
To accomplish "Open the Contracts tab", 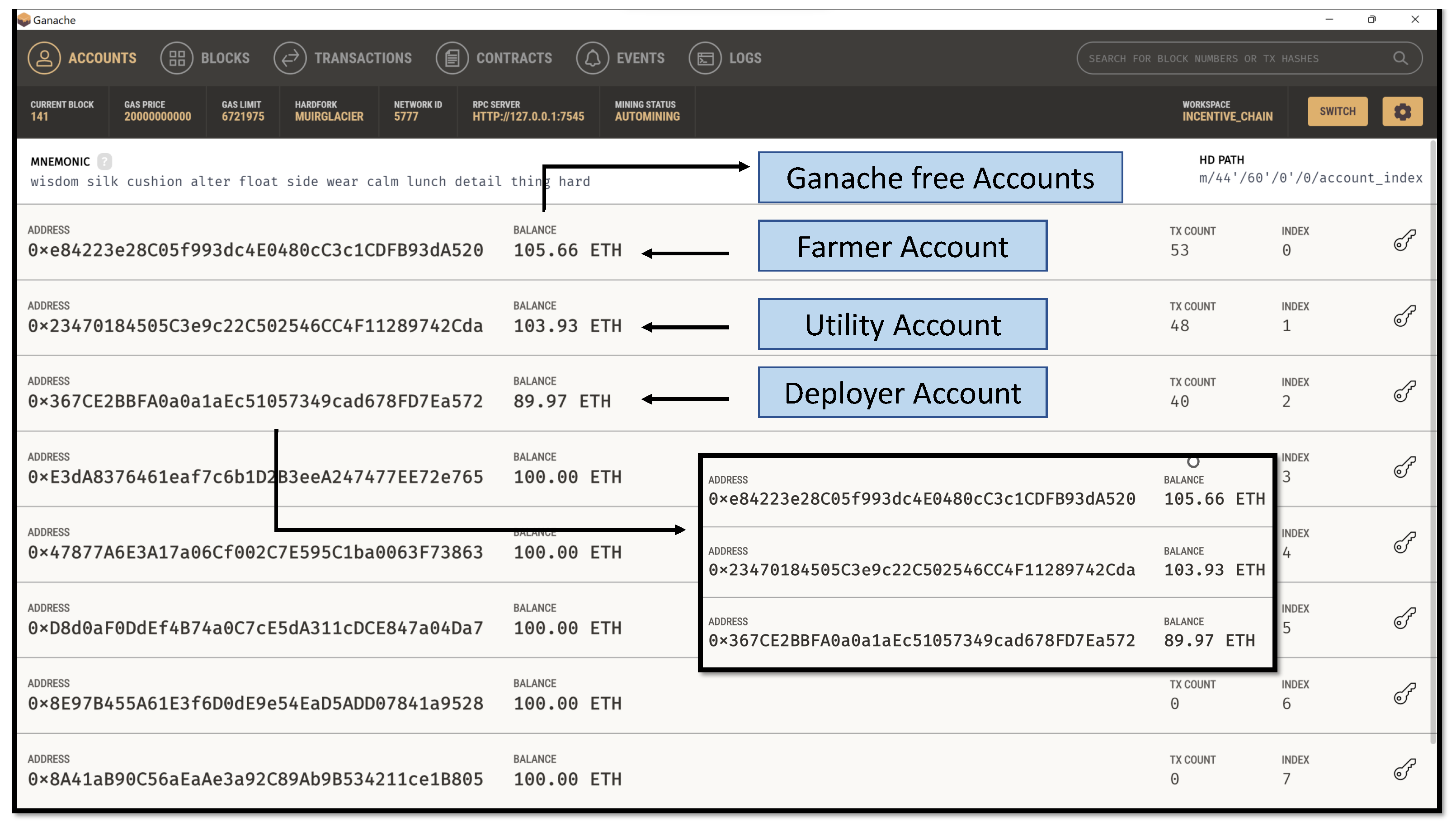I will (494, 58).
